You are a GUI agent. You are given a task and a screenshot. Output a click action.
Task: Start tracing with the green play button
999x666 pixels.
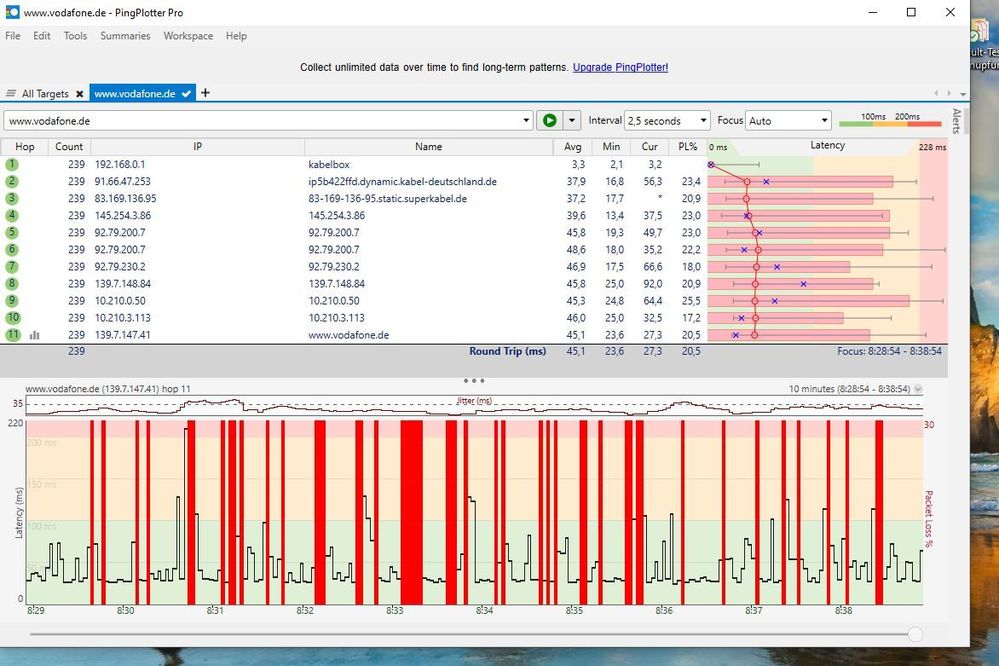[x=551, y=119]
